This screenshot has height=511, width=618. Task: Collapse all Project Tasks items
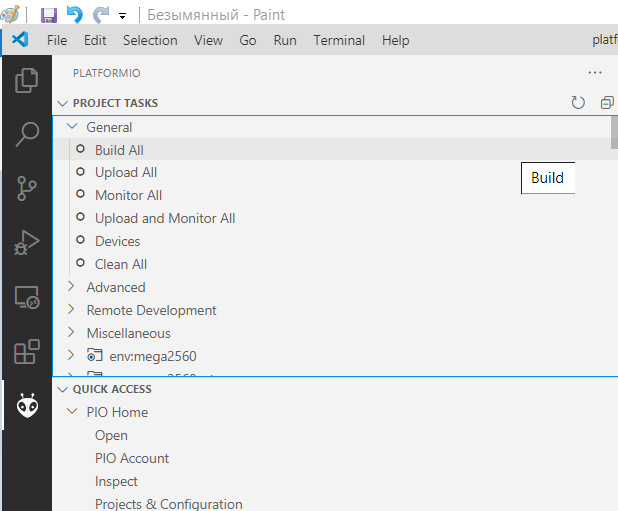click(x=607, y=103)
